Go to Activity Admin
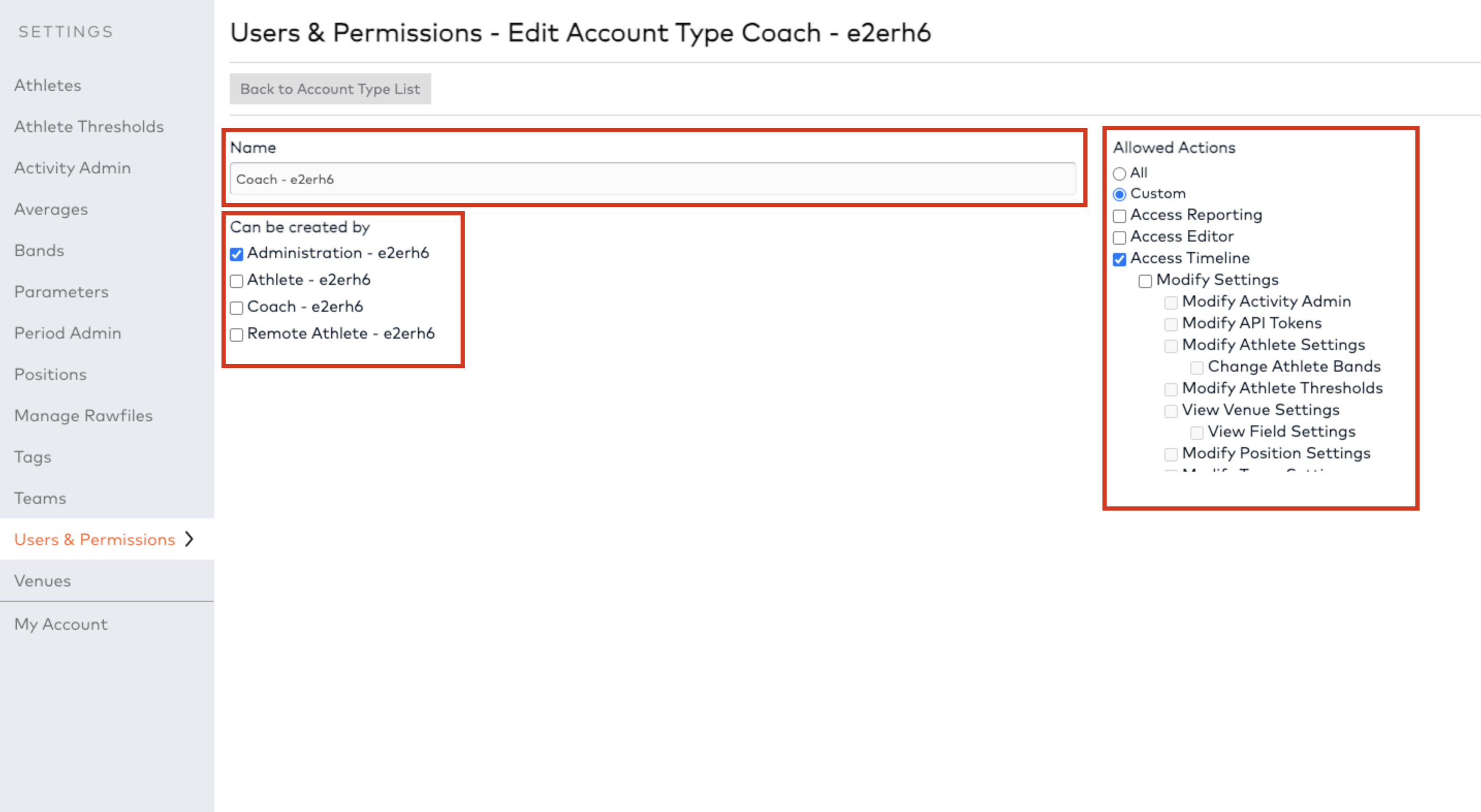The height and width of the screenshot is (812, 1481). 72,168
